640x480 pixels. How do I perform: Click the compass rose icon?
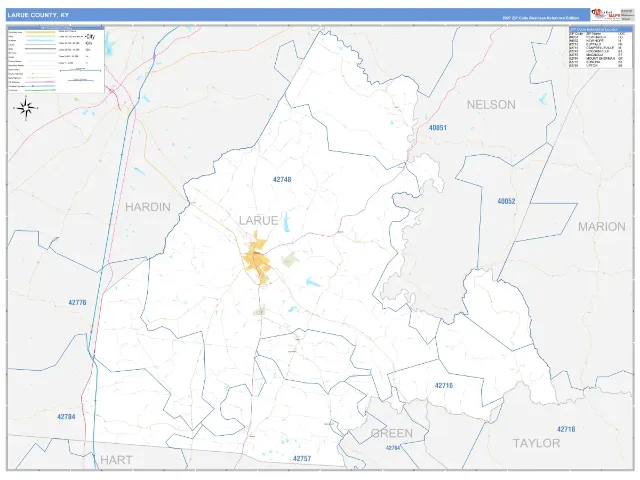26,108
